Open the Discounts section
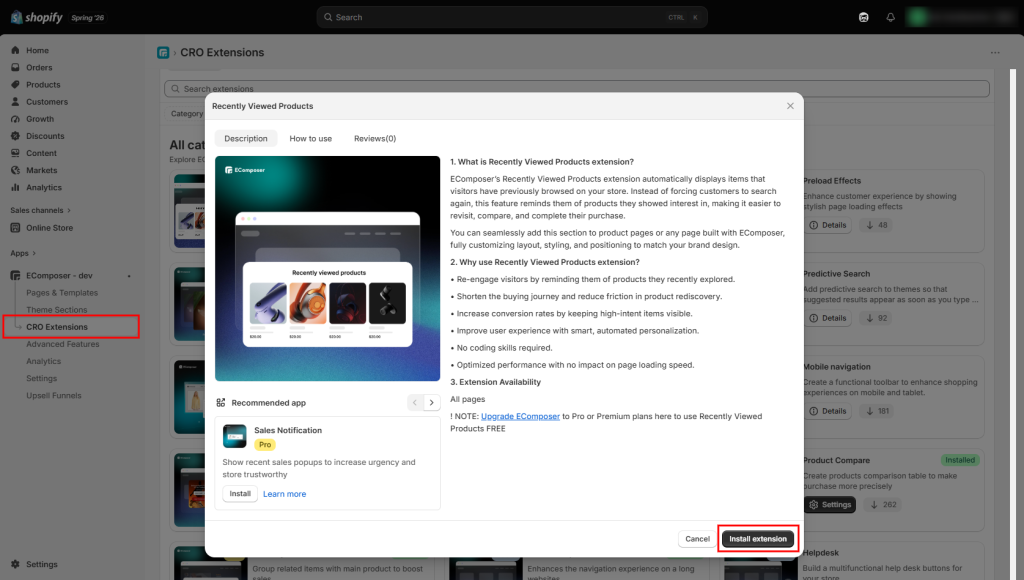The height and width of the screenshot is (580, 1024). point(45,136)
